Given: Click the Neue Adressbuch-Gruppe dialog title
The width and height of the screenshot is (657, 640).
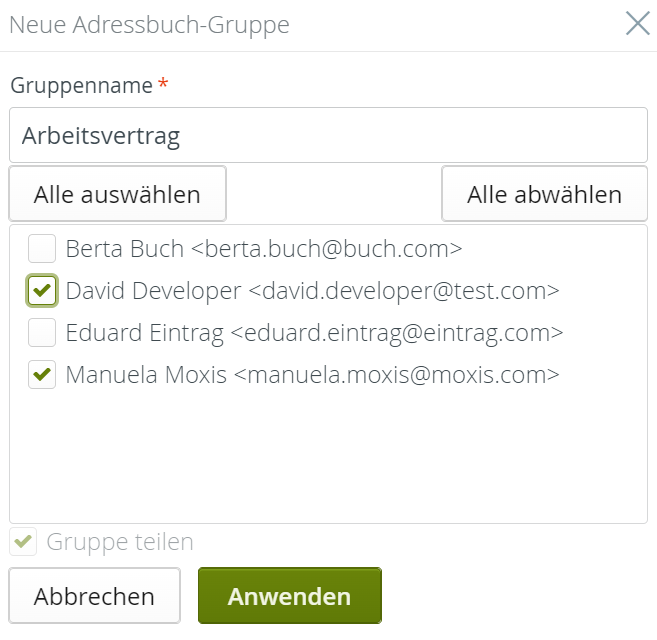Looking at the screenshot, I should click(x=149, y=25).
